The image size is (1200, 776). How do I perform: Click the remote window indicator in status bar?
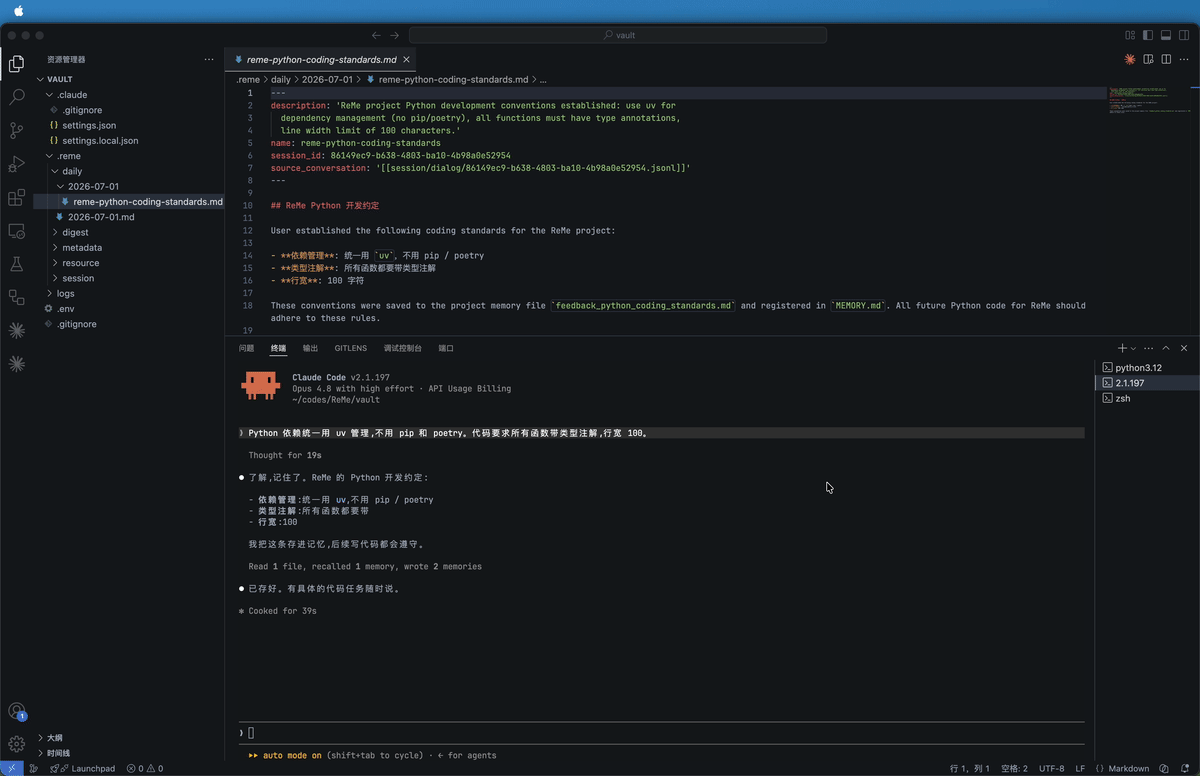click(9, 768)
